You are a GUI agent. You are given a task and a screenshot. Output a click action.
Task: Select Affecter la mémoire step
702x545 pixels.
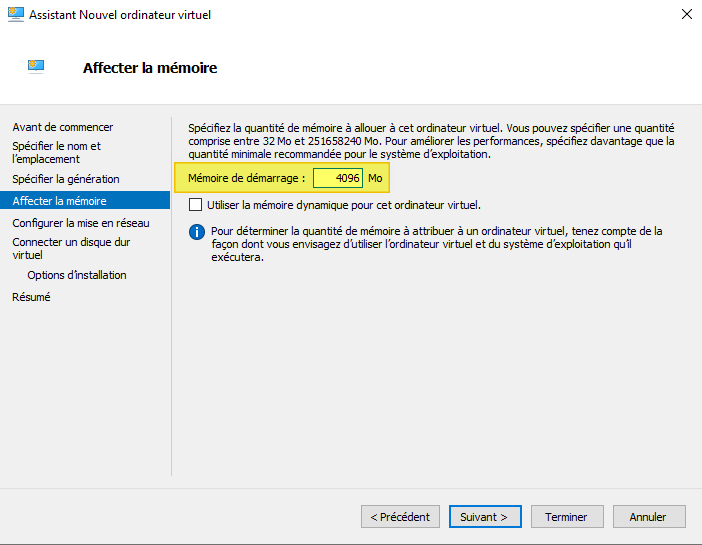click(85, 201)
